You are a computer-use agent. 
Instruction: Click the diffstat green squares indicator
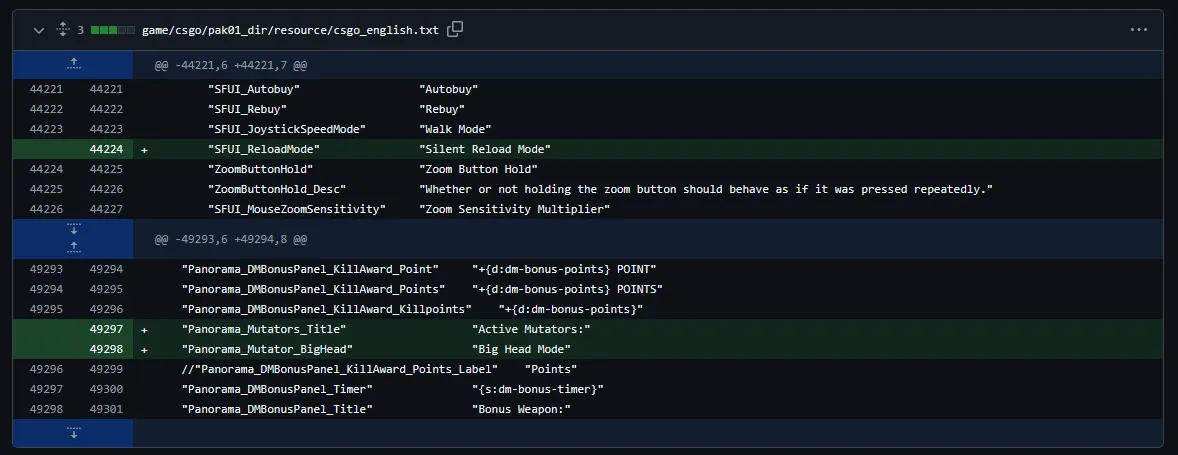[x=114, y=30]
